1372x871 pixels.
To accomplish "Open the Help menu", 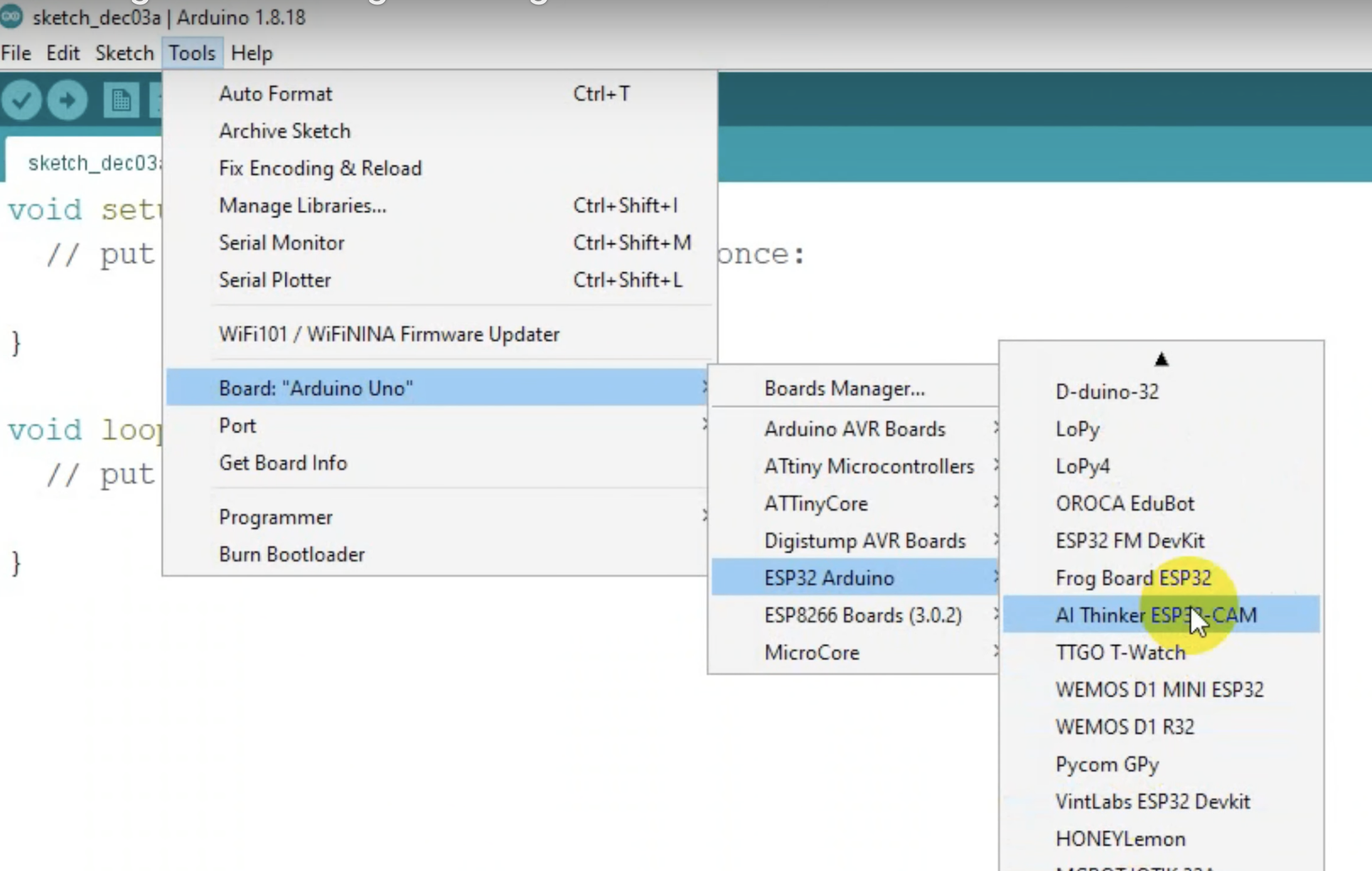I will coord(252,53).
